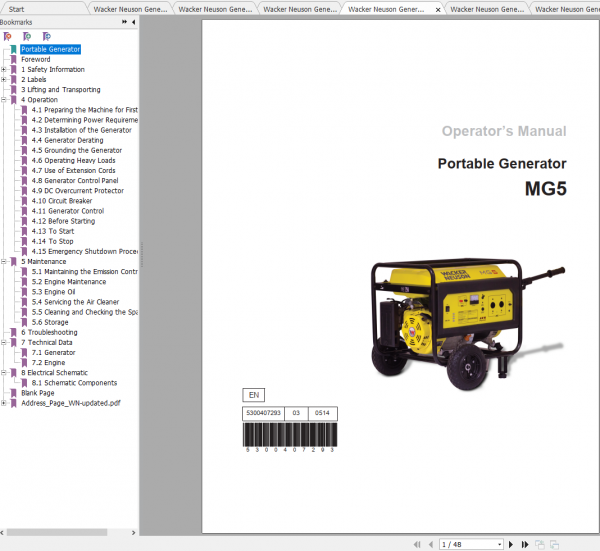Open the Foreword bookmark
The height and width of the screenshot is (551, 600).
point(36,59)
